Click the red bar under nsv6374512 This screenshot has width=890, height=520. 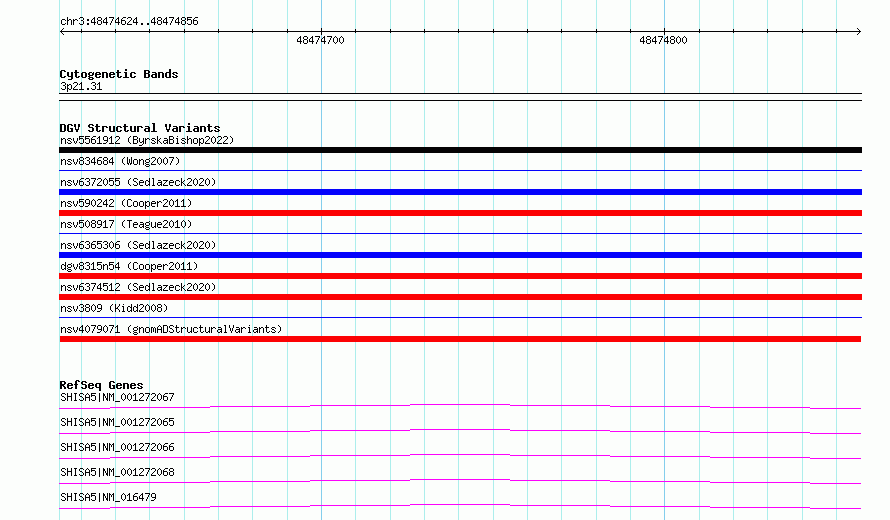[460, 297]
